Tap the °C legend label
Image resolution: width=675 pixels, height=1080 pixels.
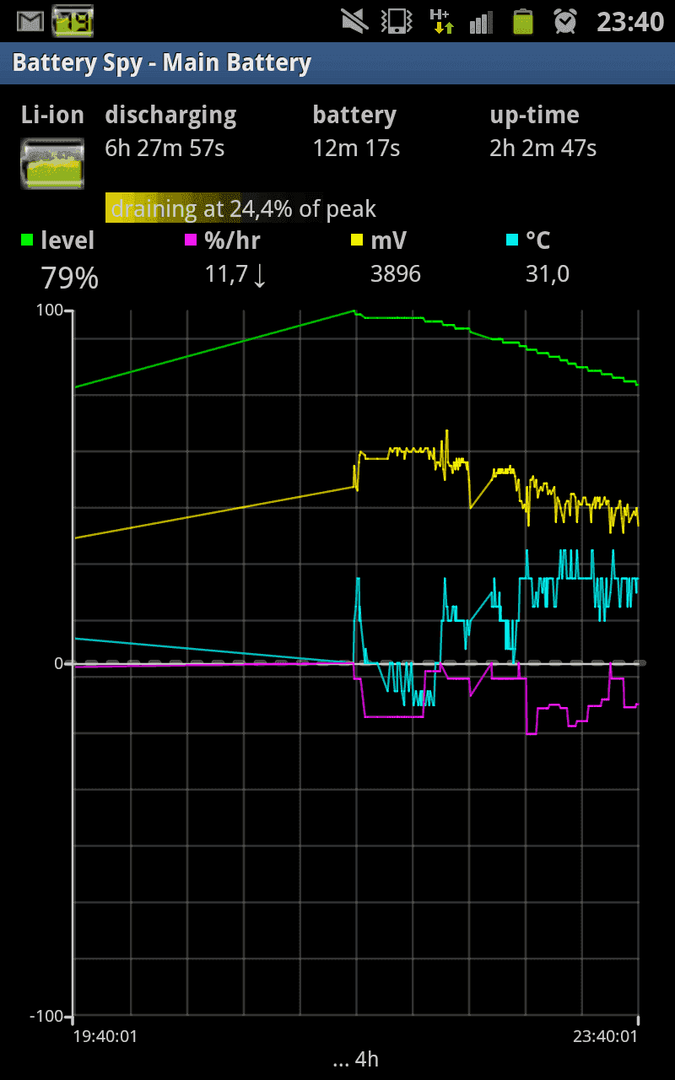pos(538,240)
